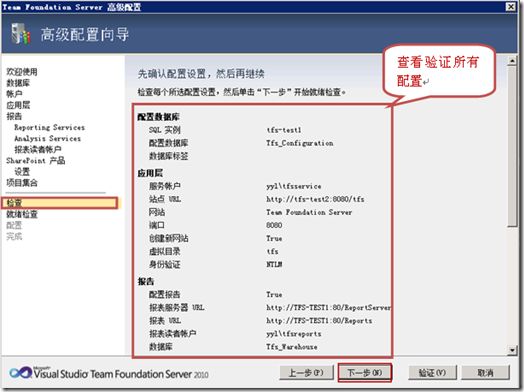Click the 下一步(N) next button
Image resolution: width=524 pixels, height=392 pixels.
tap(365, 373)
